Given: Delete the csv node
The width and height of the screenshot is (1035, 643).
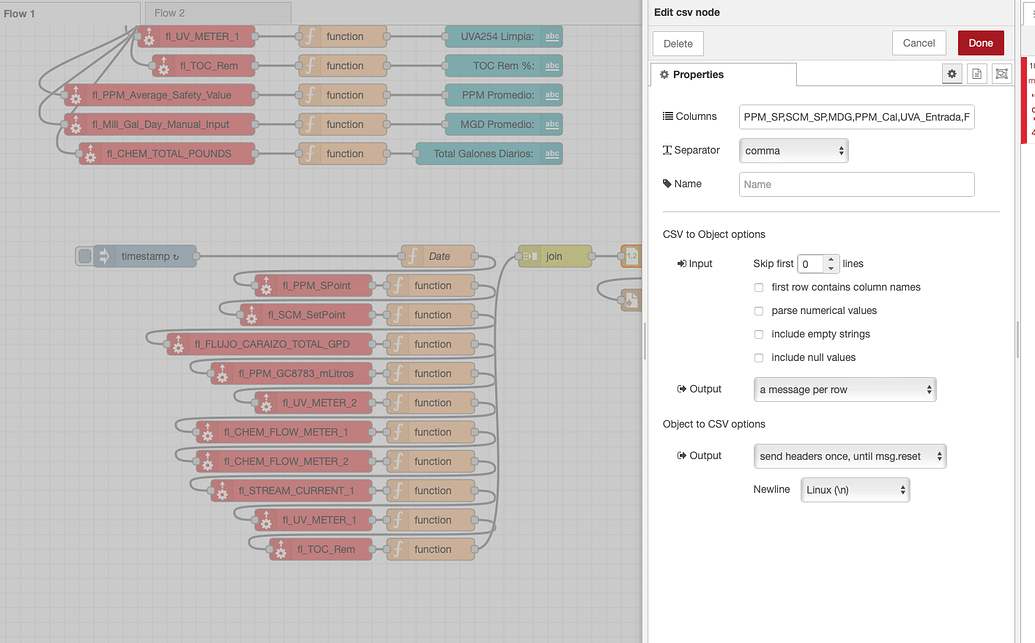Looking at the screenshot, I should pyautogui.click(x=677, y=43).
